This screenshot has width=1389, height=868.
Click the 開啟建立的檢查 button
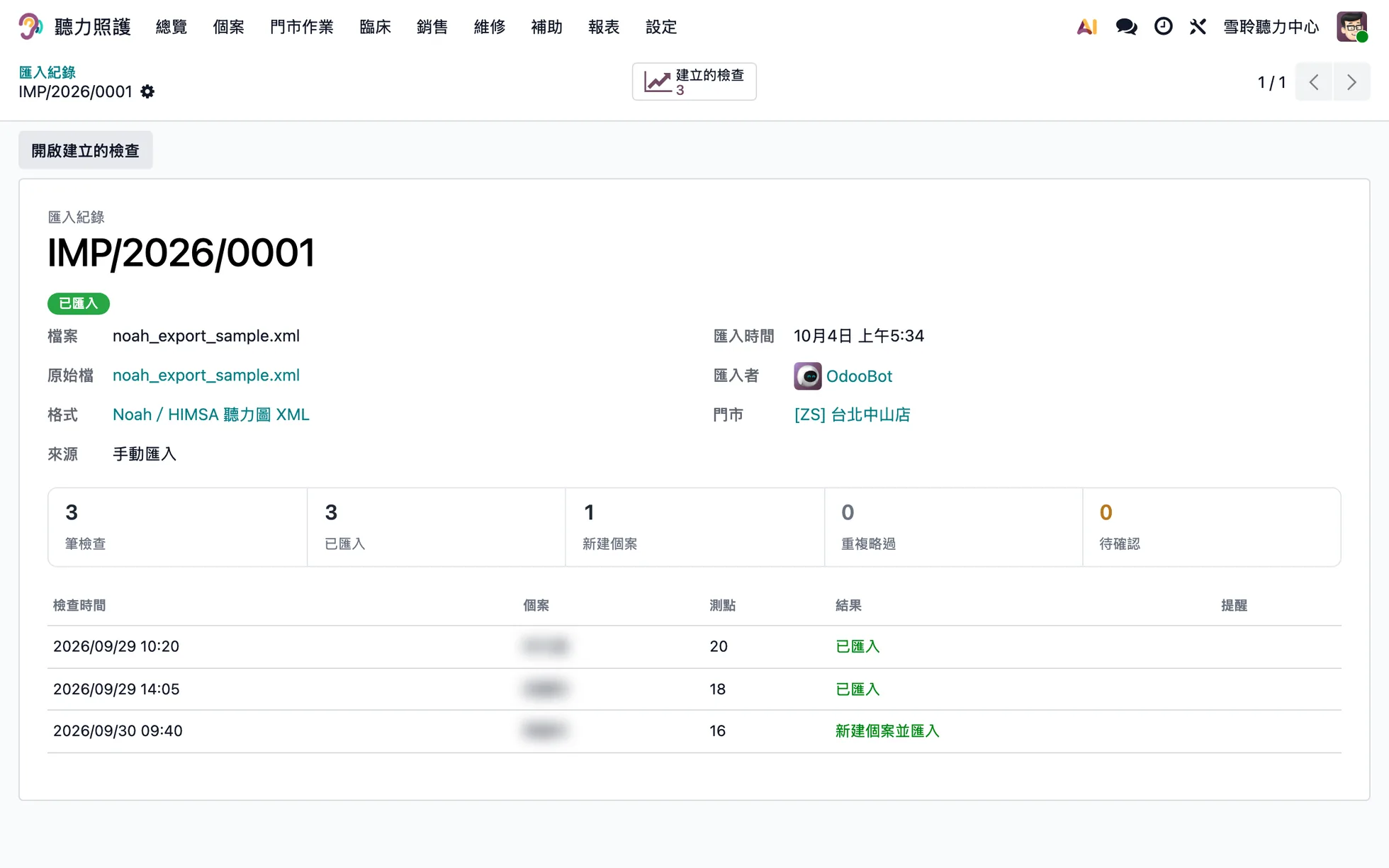[x=86, y=150]
